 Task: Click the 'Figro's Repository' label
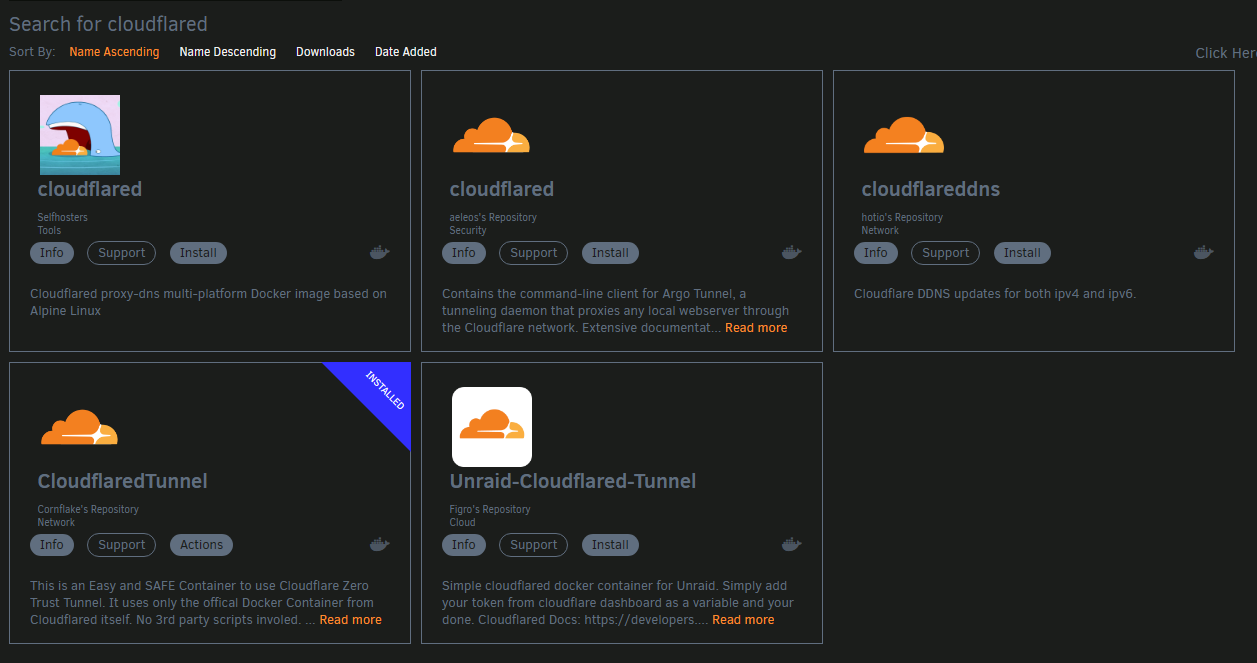[490, 509]
